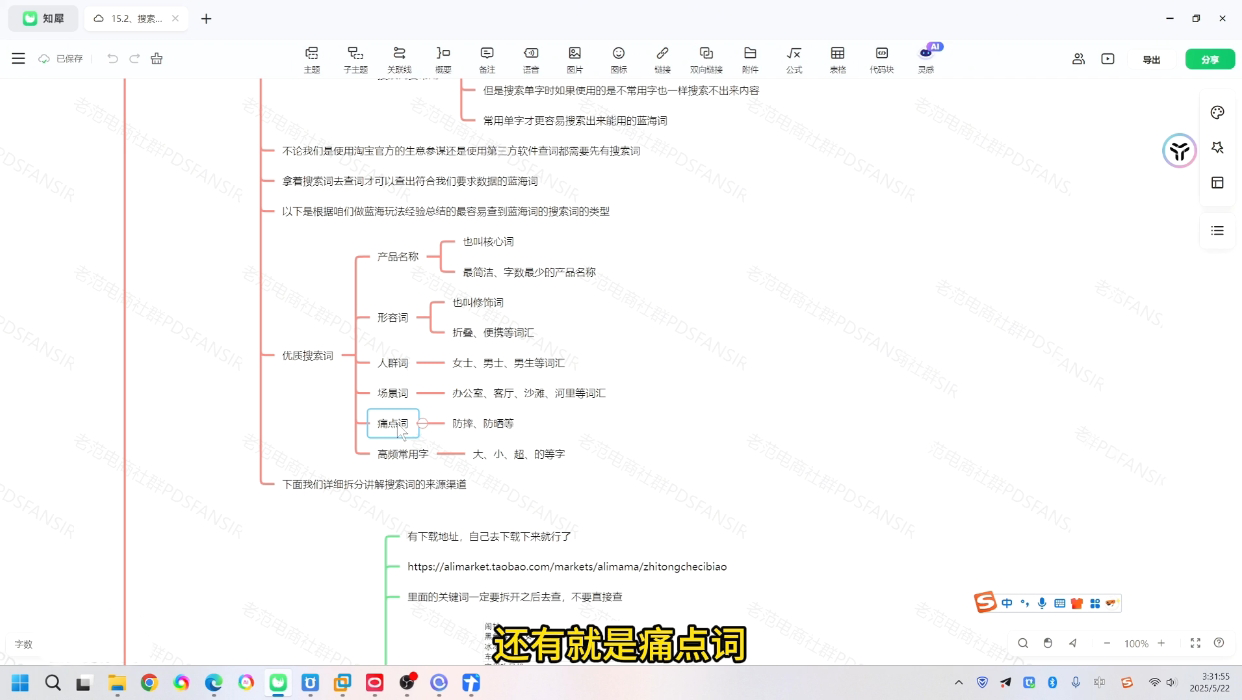Record a voice note using 语音
Image resolution: width=1242 pixels, height=700 pixels.
click(x=531, y=58)
